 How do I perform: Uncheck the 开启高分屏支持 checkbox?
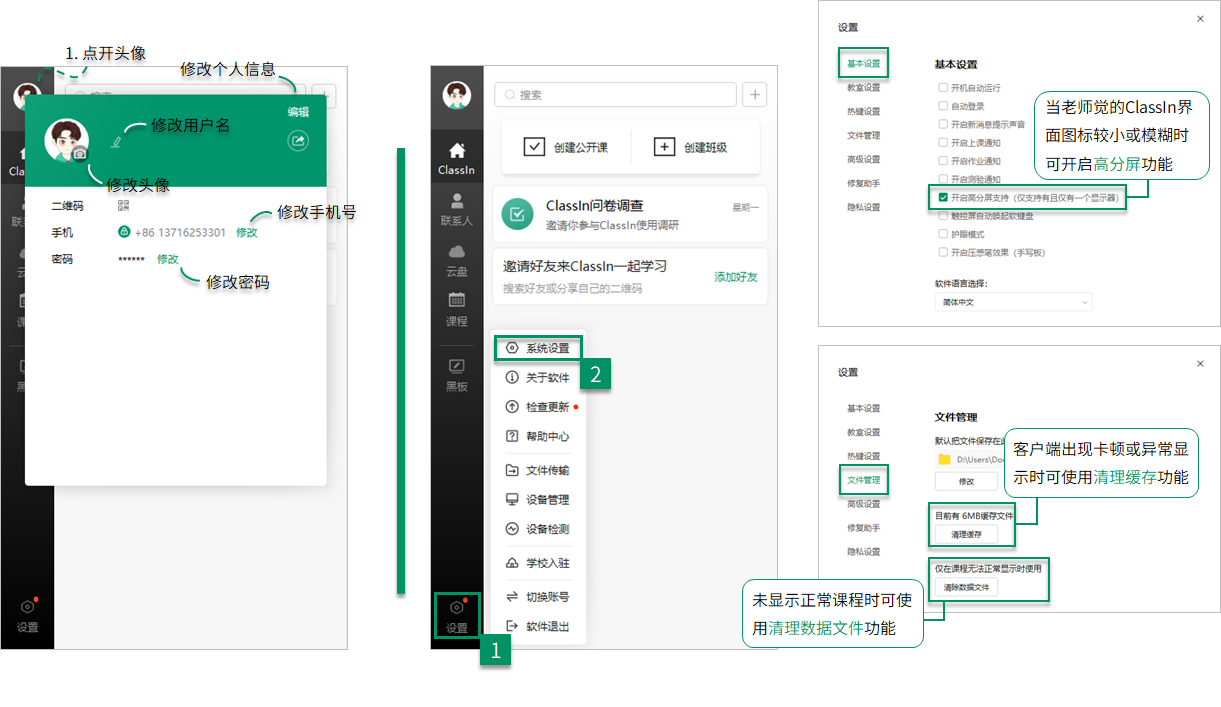tap(943, 198)
